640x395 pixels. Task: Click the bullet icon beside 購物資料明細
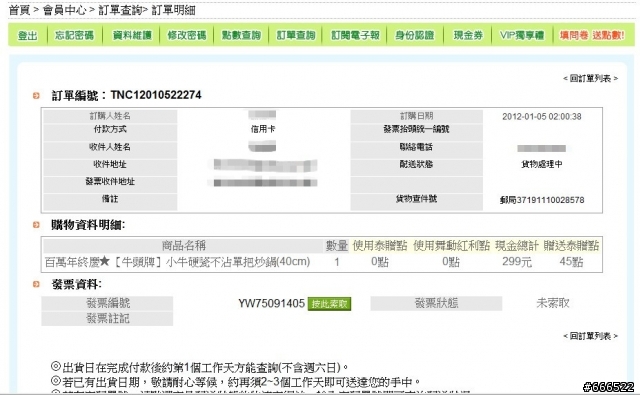click(36, 224)
